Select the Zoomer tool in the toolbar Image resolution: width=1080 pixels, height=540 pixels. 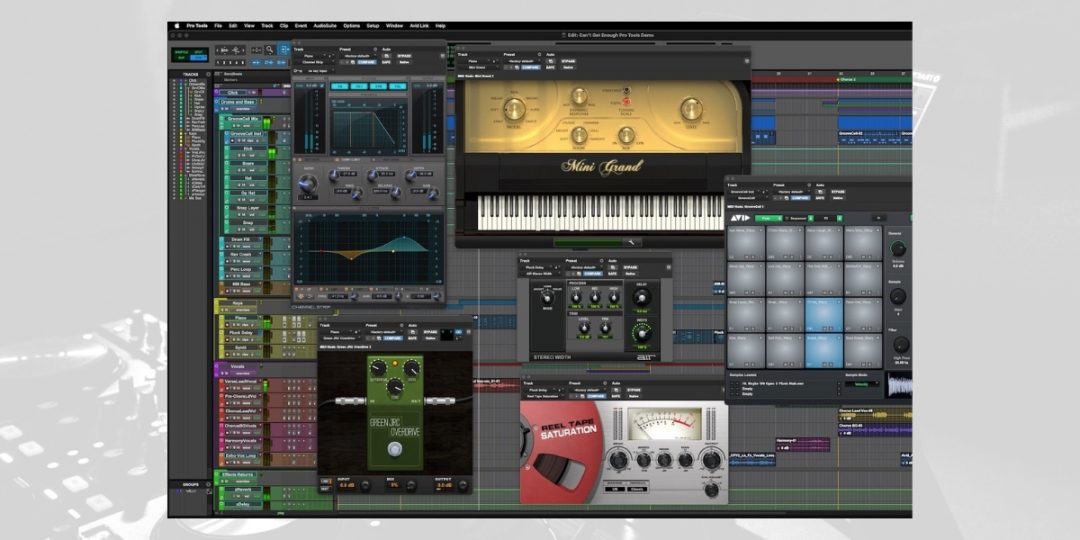pos(269,50)
